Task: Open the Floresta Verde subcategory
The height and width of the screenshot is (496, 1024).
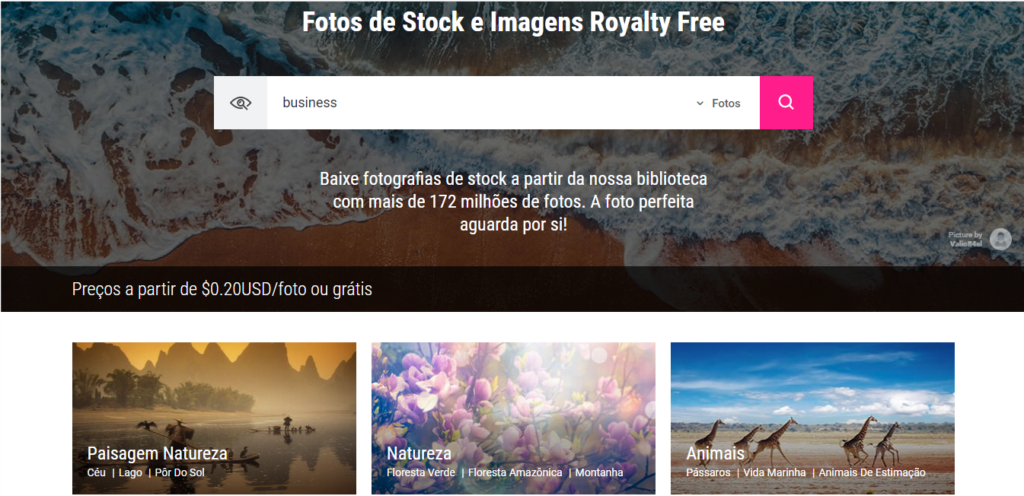Action: pyautogui.click(x=421, y=473)
